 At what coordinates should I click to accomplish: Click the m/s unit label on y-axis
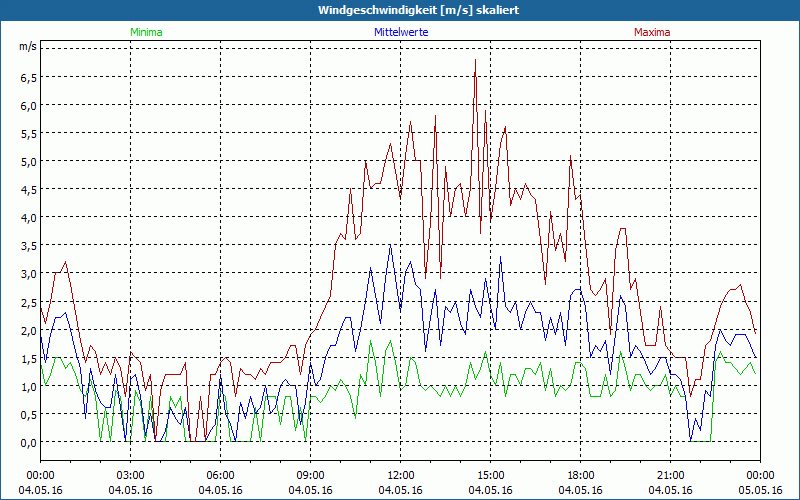(x=28, y=47)
